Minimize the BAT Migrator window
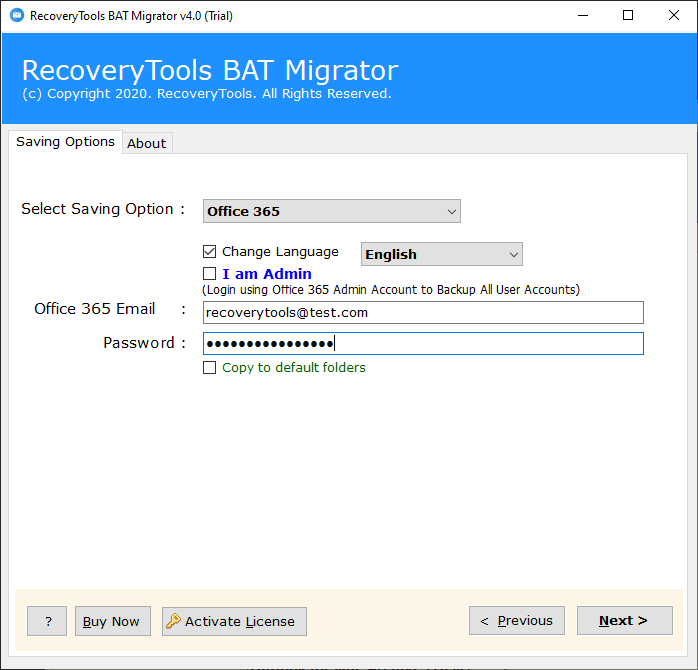 [583, 16]
